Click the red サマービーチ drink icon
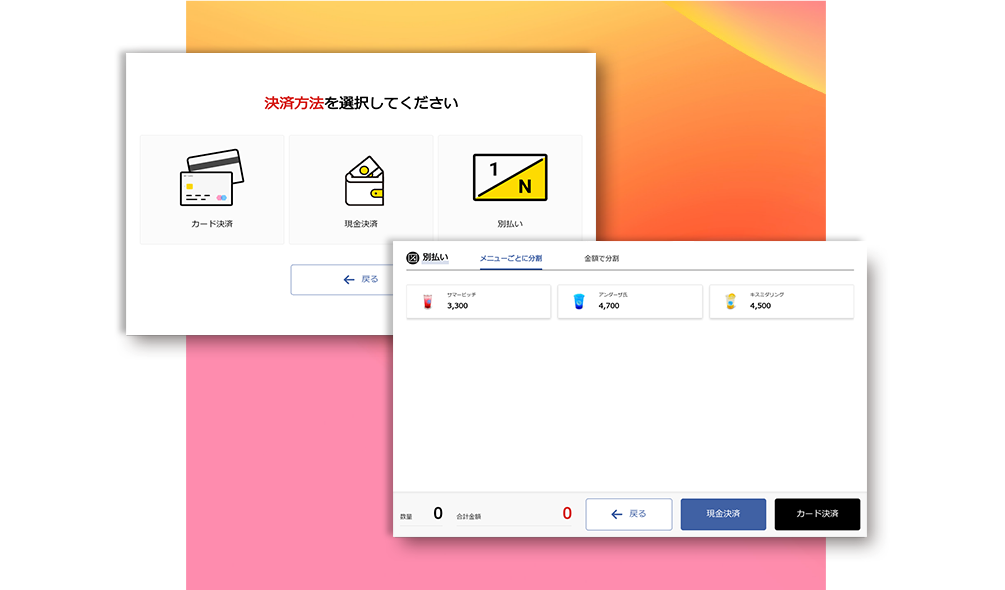 pos(428,301)
